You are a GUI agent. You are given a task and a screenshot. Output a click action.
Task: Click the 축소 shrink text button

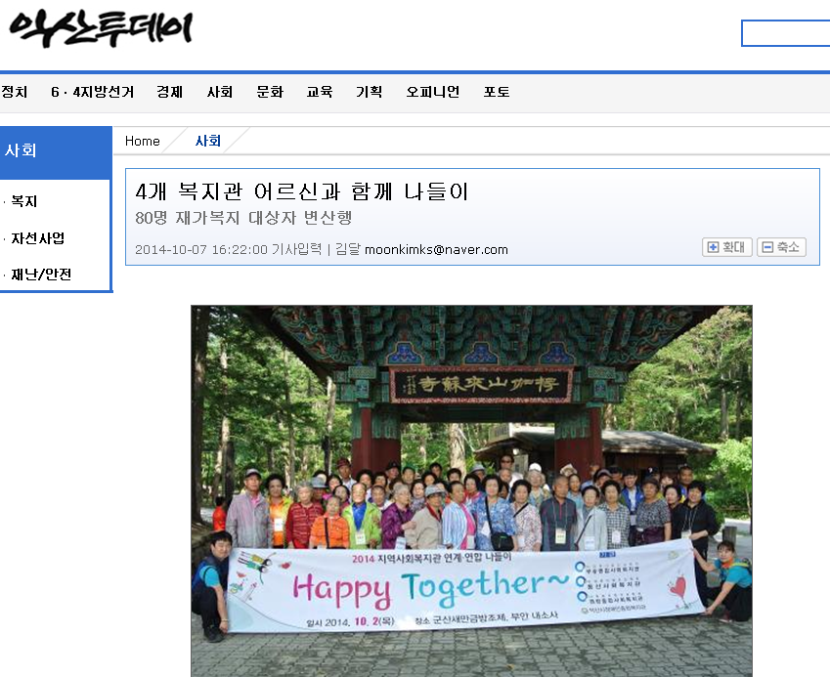tap(781, 247)
